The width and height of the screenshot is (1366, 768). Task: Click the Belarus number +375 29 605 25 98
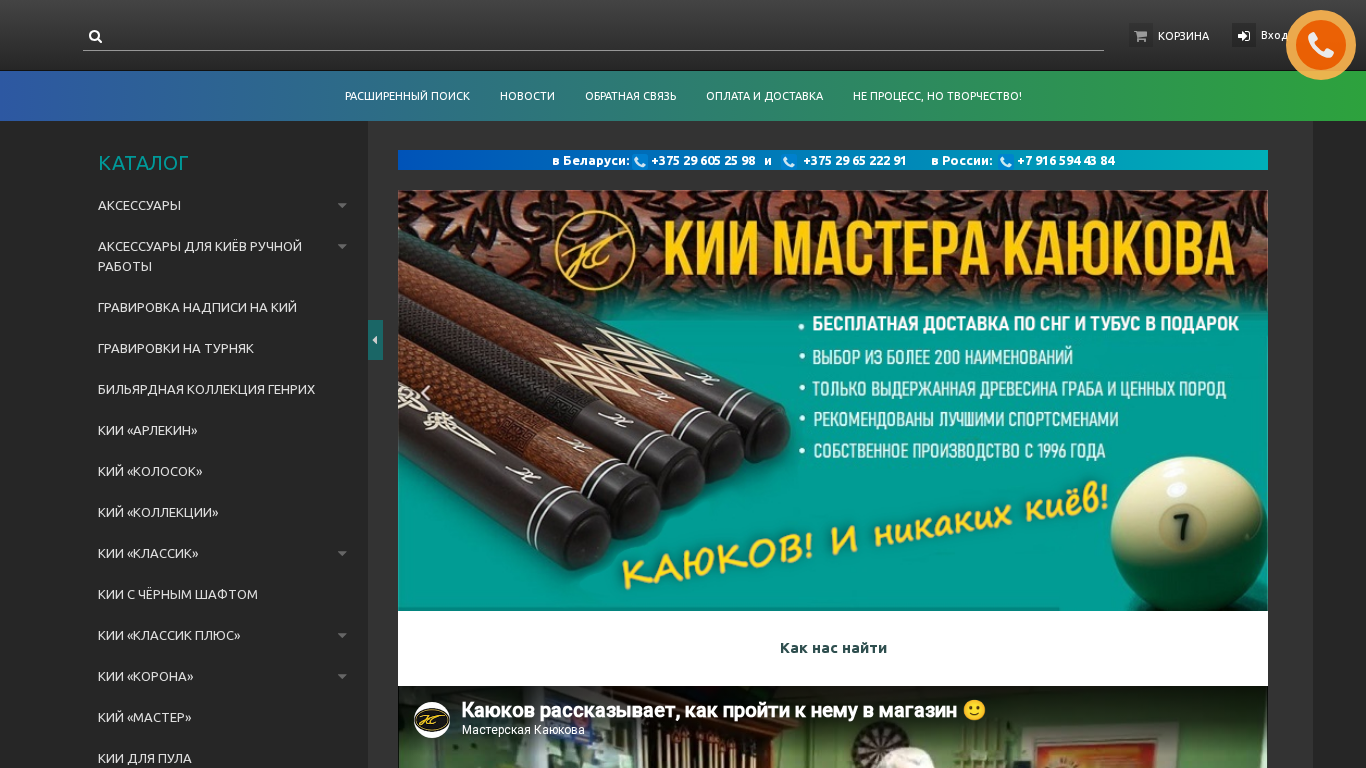[703, 161]
